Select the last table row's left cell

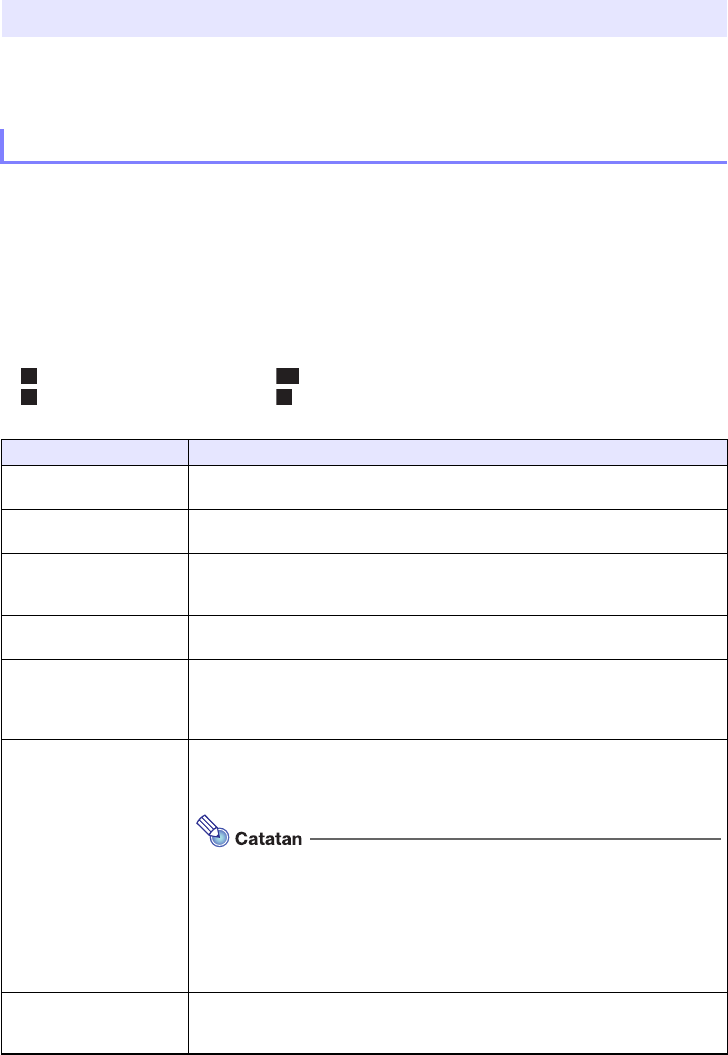[96, 1022]
